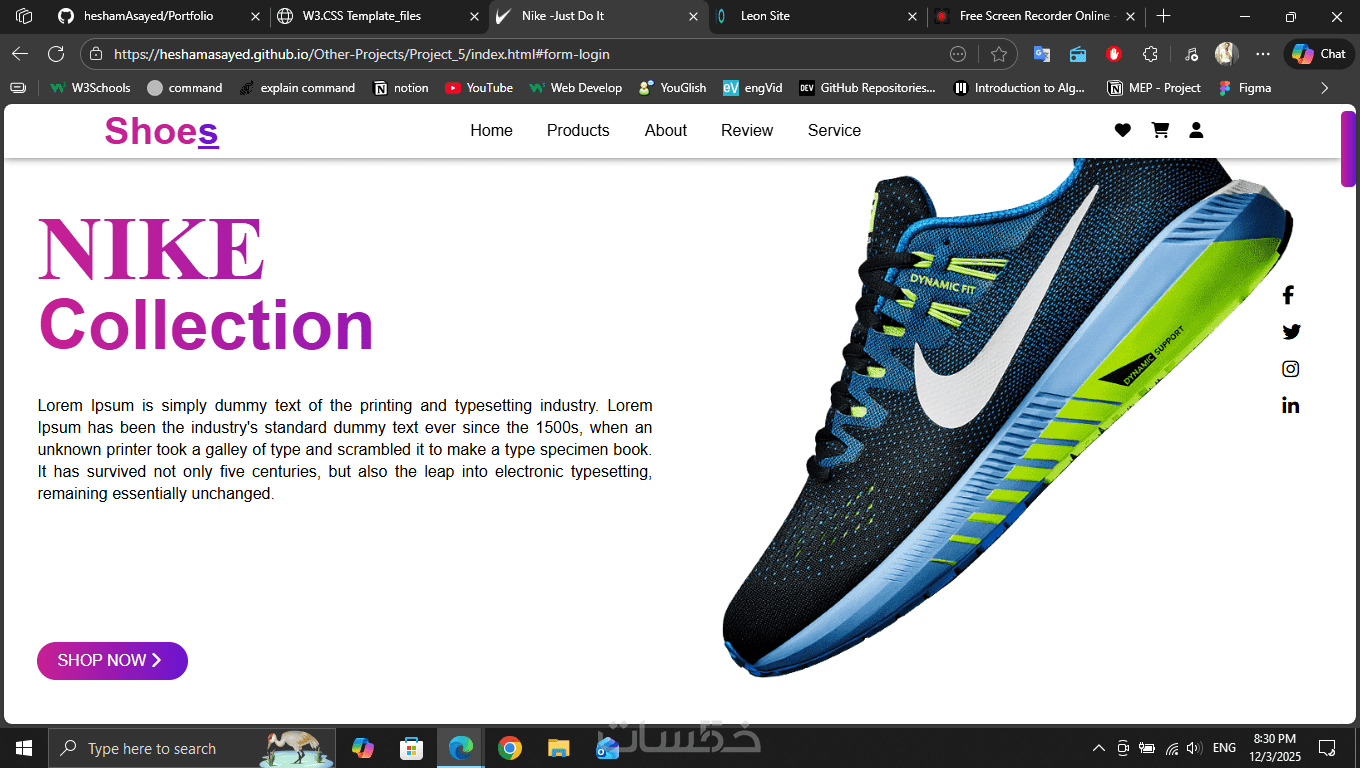The height and width of the screenshot is (768, 1360).
Task: Open the Google Translate extension
Action: 1042,54
